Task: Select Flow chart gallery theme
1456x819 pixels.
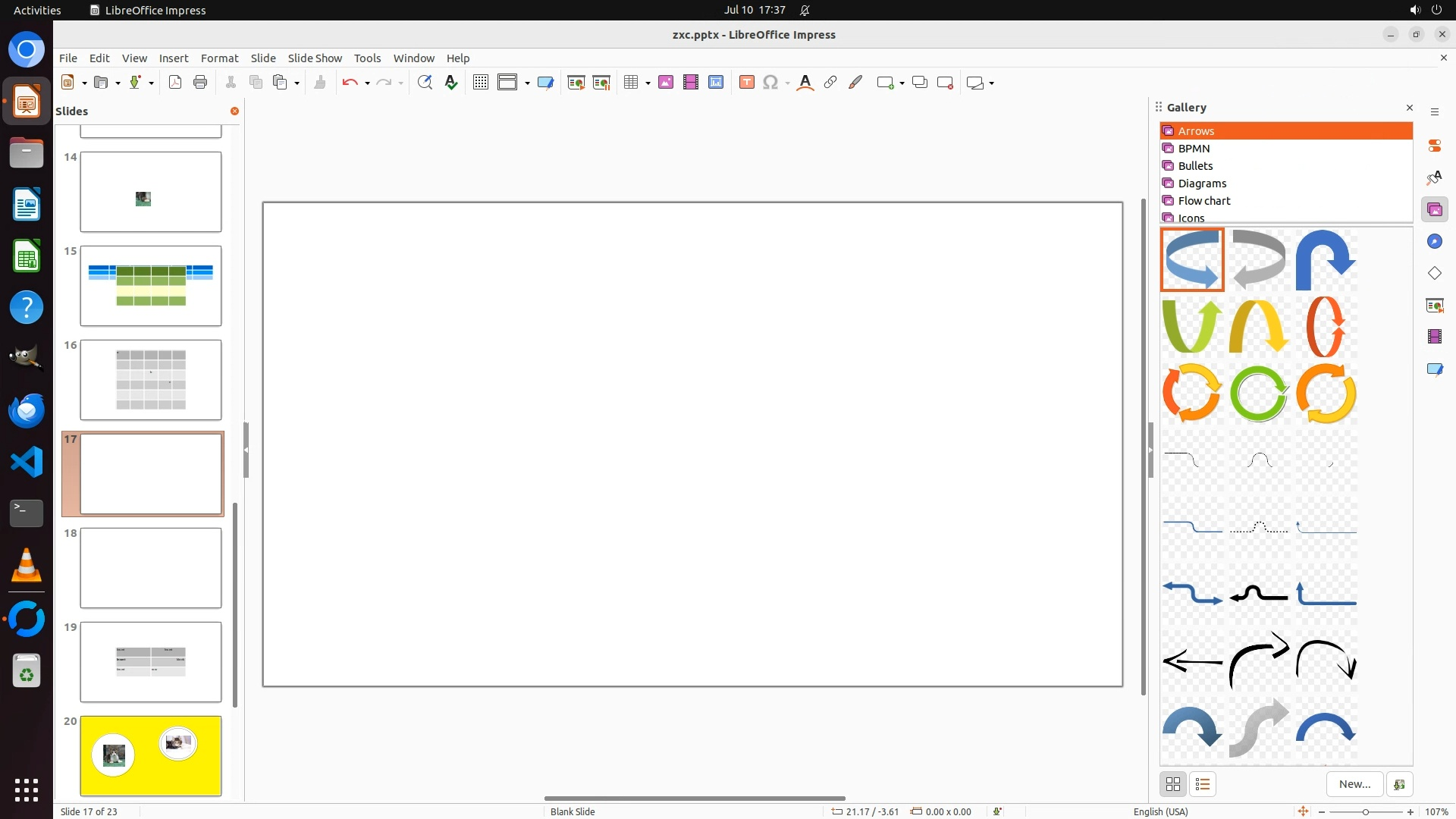Action: tap(1204, 201)
